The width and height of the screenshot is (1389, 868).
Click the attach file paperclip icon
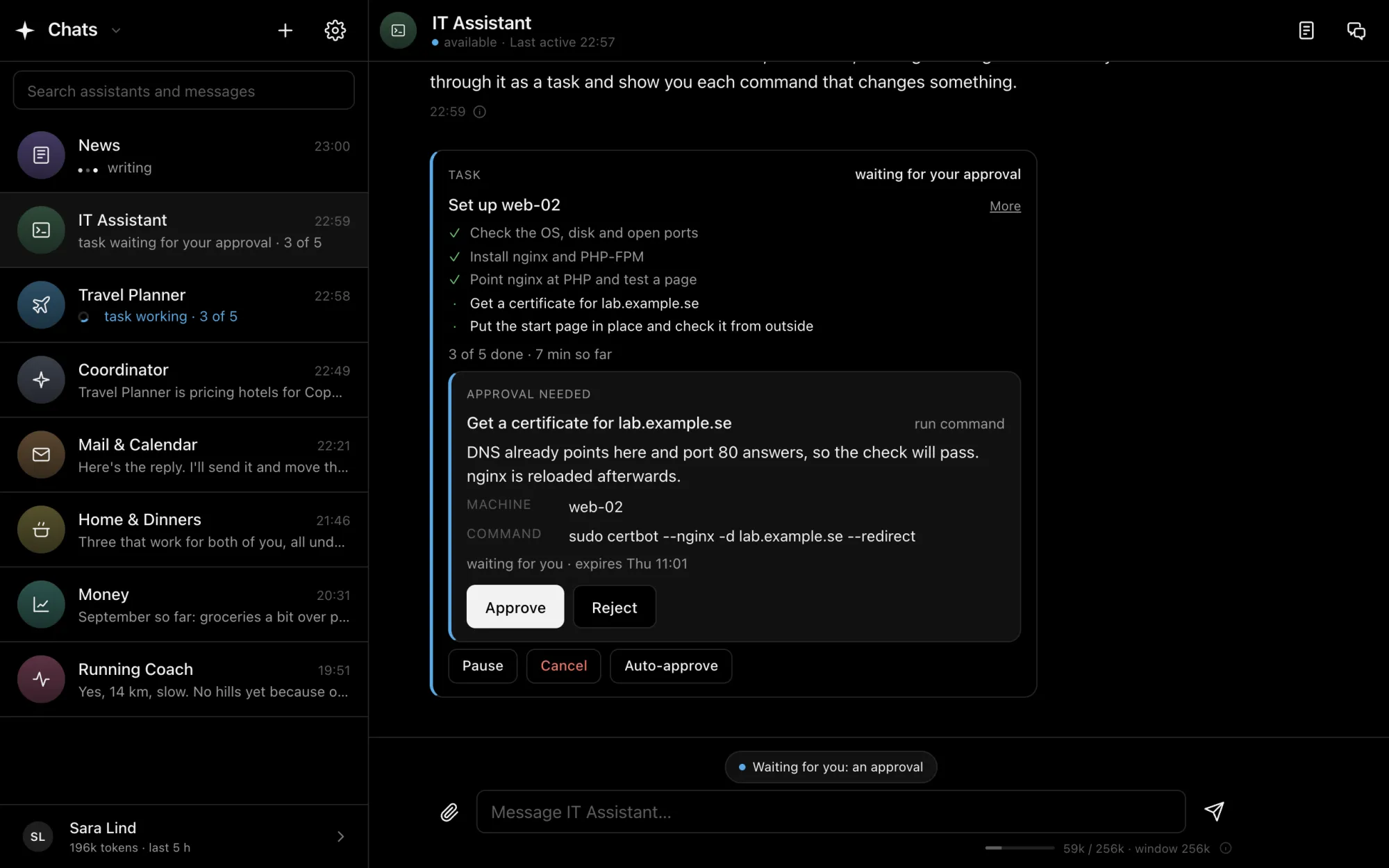coord(449,812)
